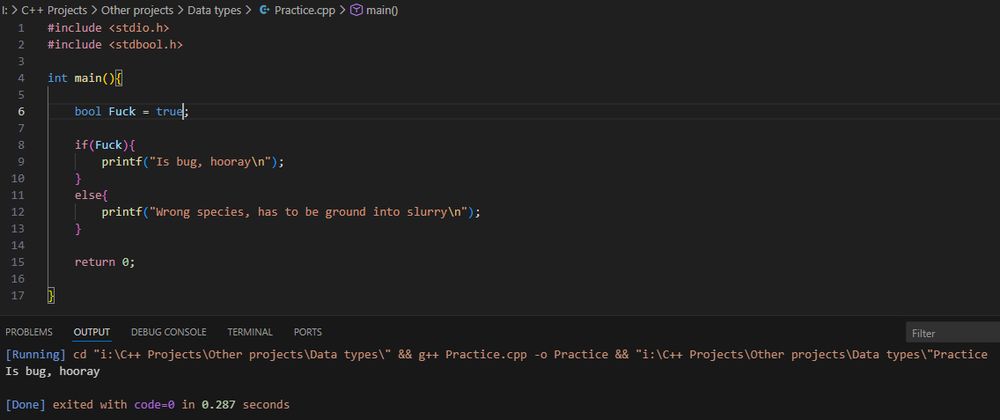
Task: Click '#include <stdio.h>' on line 1
Action: [108, 28]
